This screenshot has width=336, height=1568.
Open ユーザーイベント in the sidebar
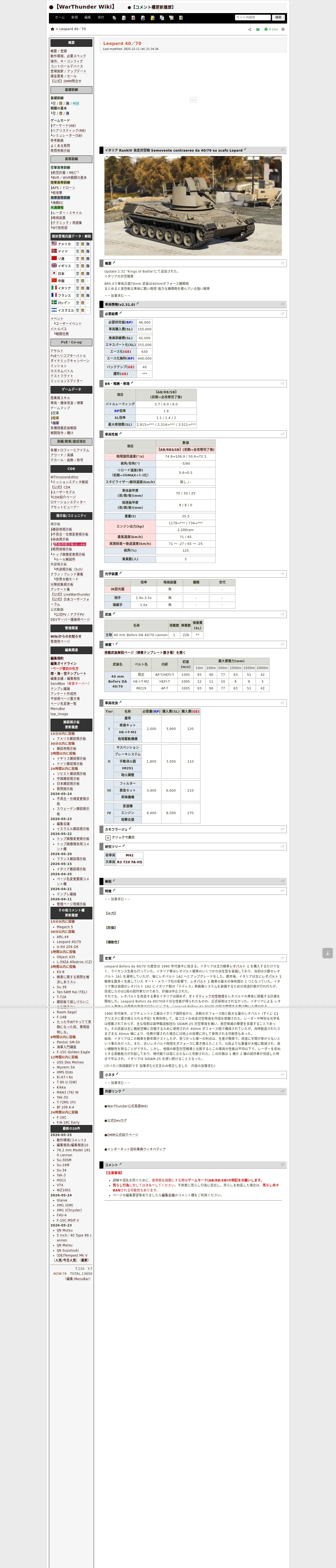point(68,324)
